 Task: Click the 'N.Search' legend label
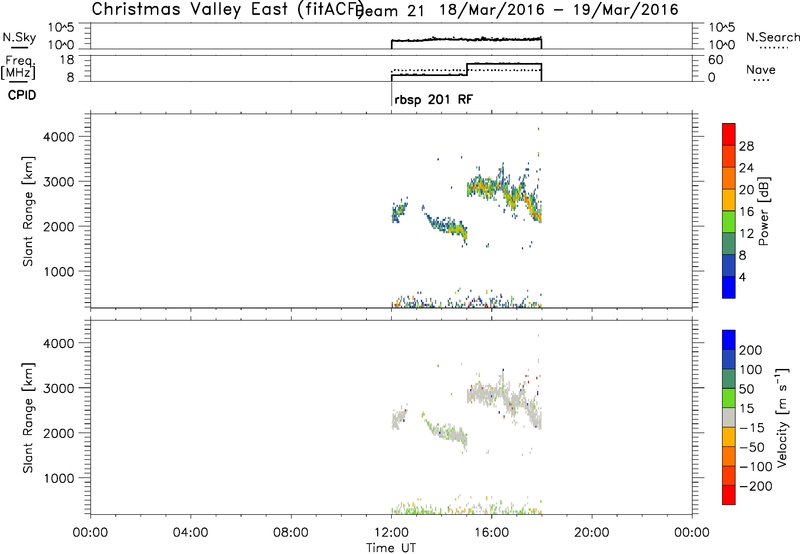(772, 37)
